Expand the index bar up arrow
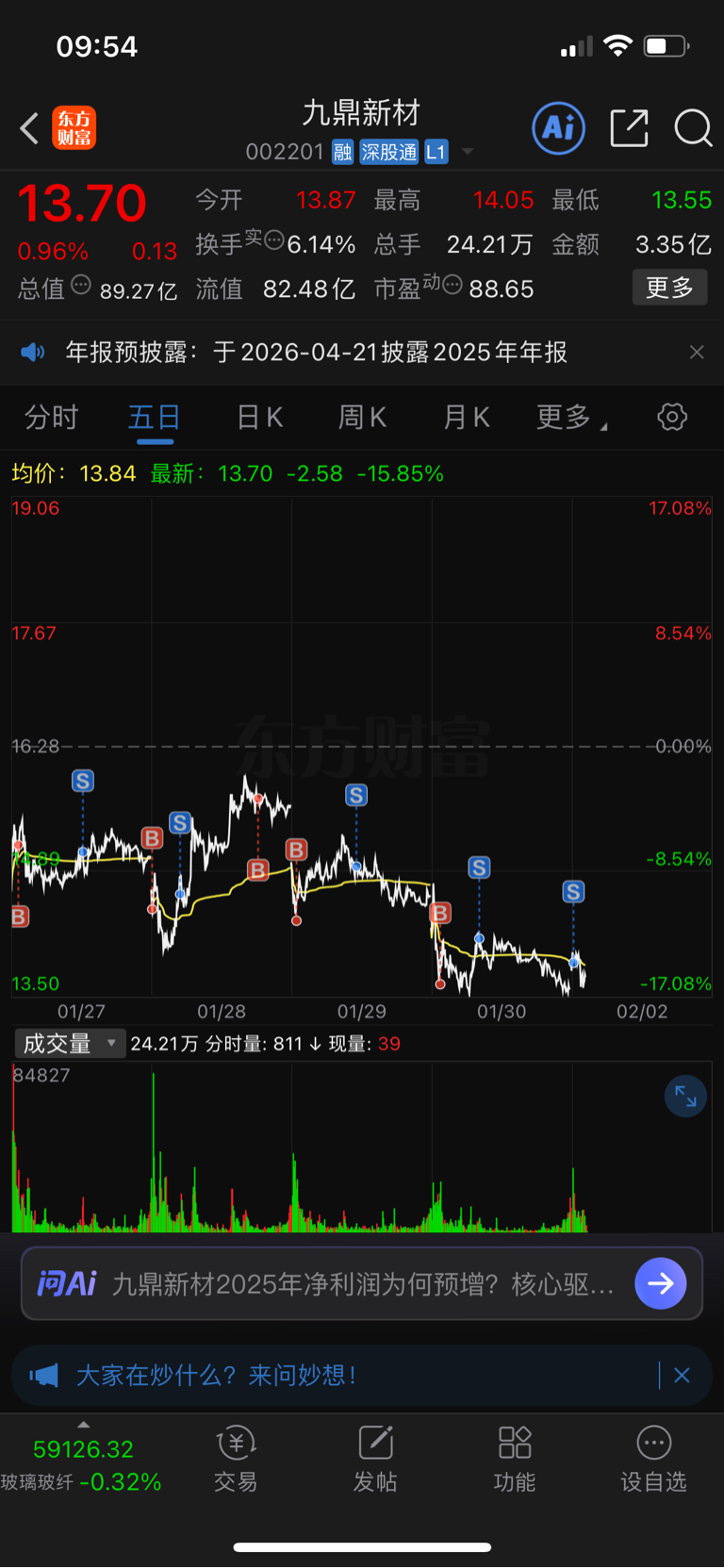The height and width of the screenshot is (1568, 724). (83, 1425)
